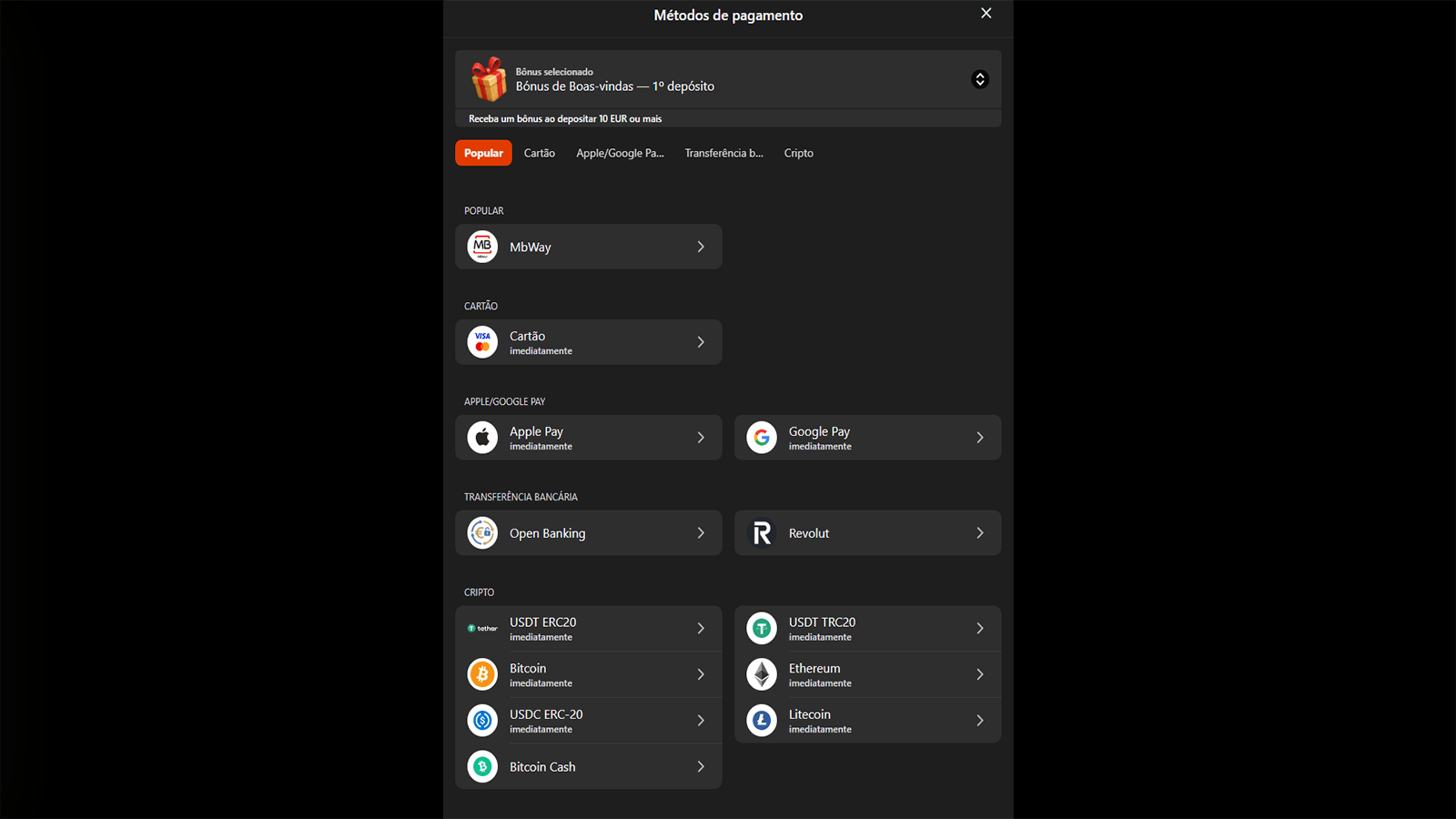Click the 'CARTÃO' section heading

480,307
